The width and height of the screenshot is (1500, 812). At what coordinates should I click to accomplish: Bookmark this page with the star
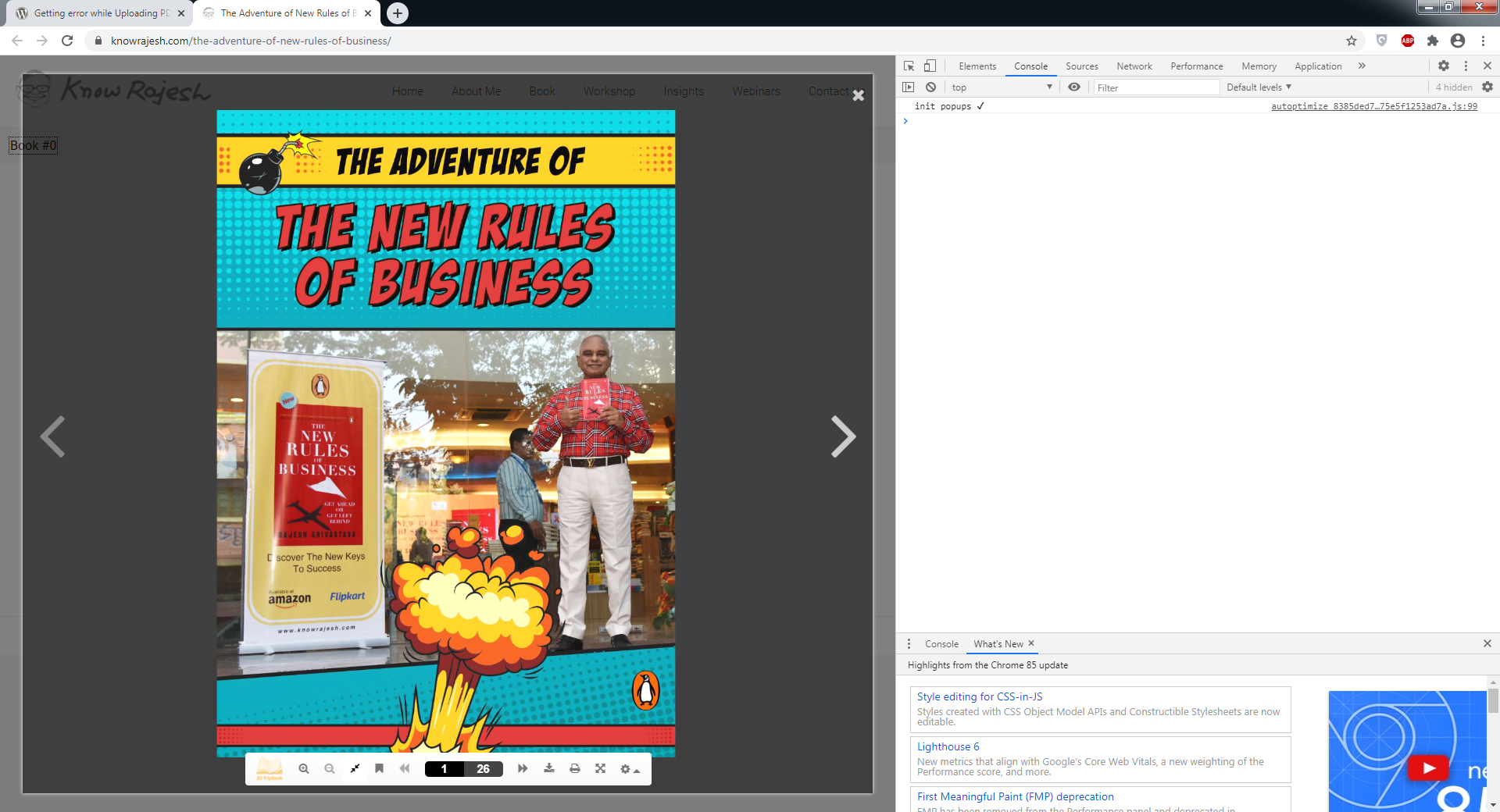pos(1352,41)
